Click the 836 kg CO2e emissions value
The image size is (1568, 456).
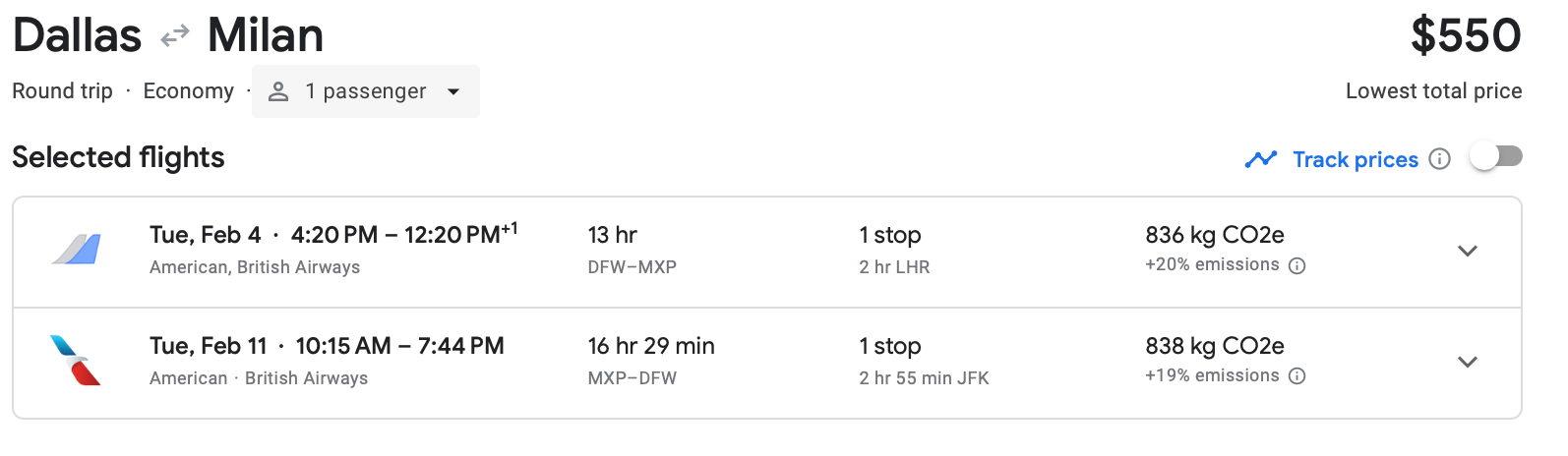(x=1214, y=235)
